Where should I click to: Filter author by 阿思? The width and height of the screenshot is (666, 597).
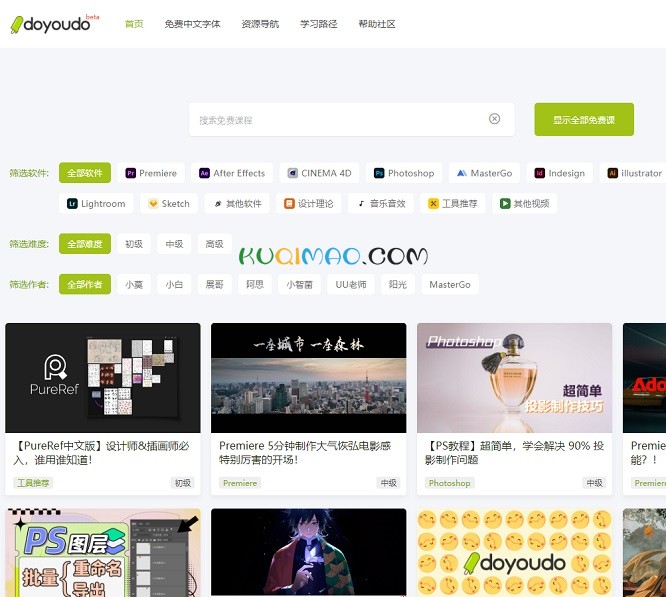(x=255, y=284)
